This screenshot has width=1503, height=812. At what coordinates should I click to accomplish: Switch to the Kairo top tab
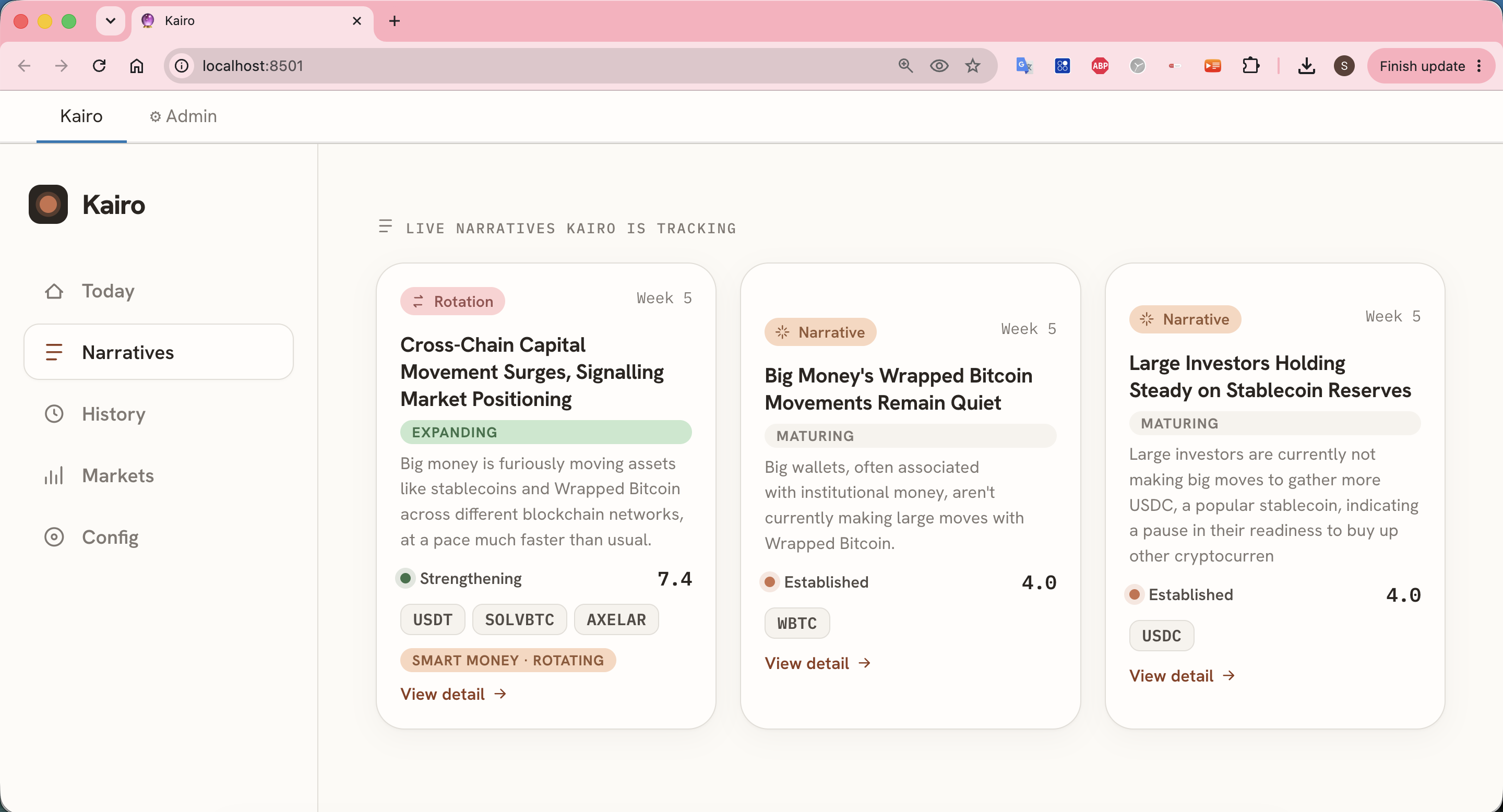click(81, 116)
